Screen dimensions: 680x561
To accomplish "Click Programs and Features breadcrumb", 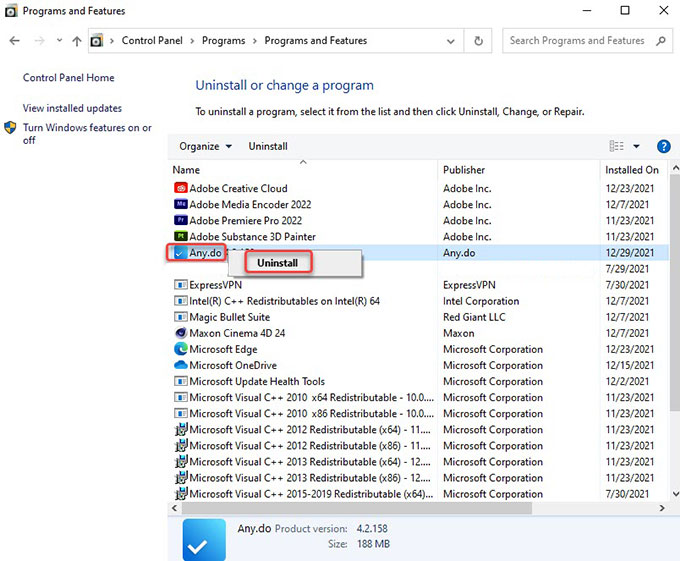I will click(316, 41).
